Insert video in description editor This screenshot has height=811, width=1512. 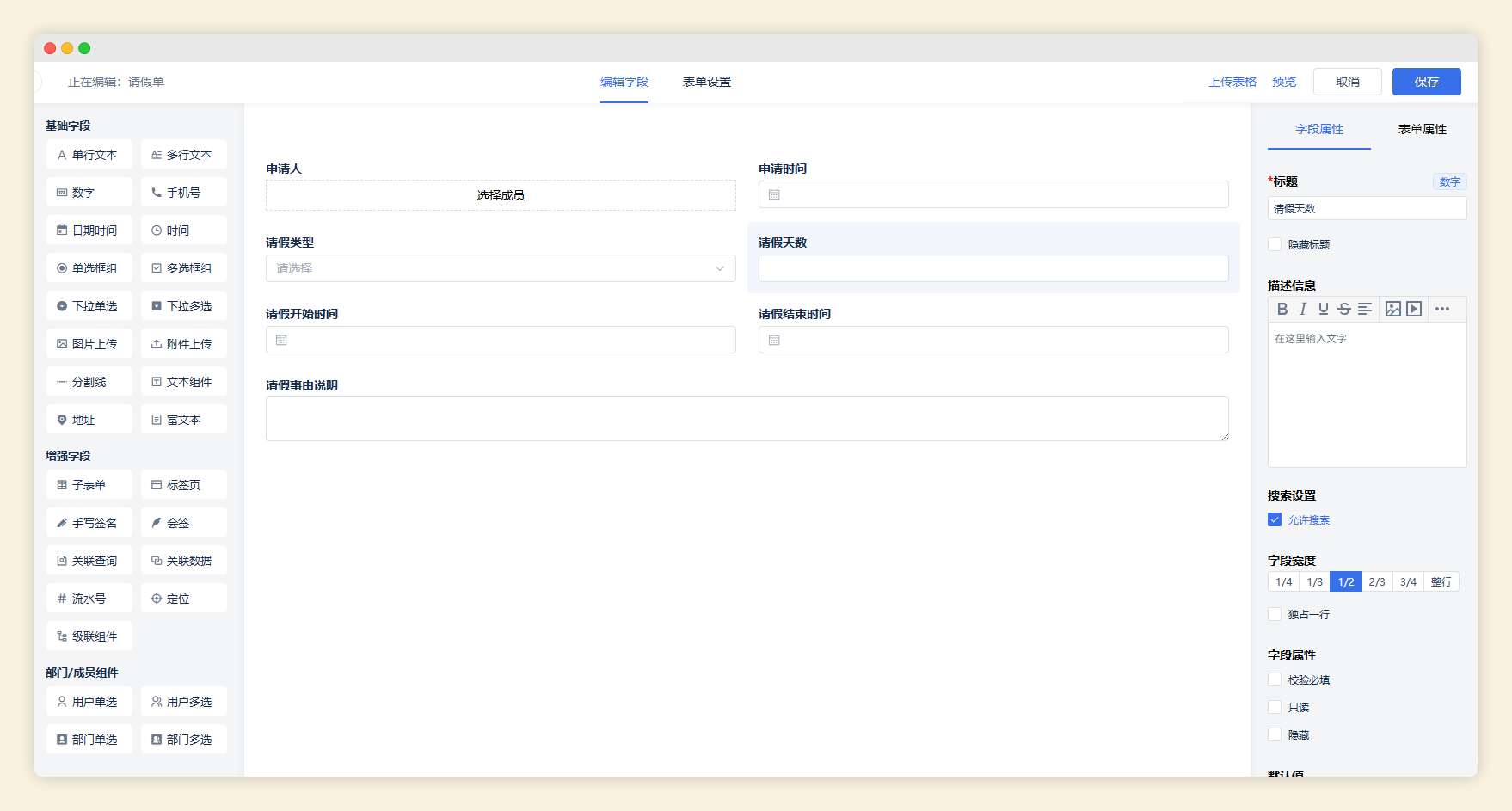(1414, 309)
